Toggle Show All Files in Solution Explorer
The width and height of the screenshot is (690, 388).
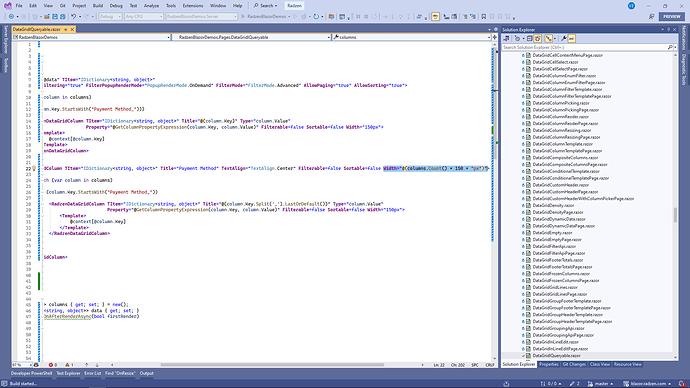[x=537, y=39]
